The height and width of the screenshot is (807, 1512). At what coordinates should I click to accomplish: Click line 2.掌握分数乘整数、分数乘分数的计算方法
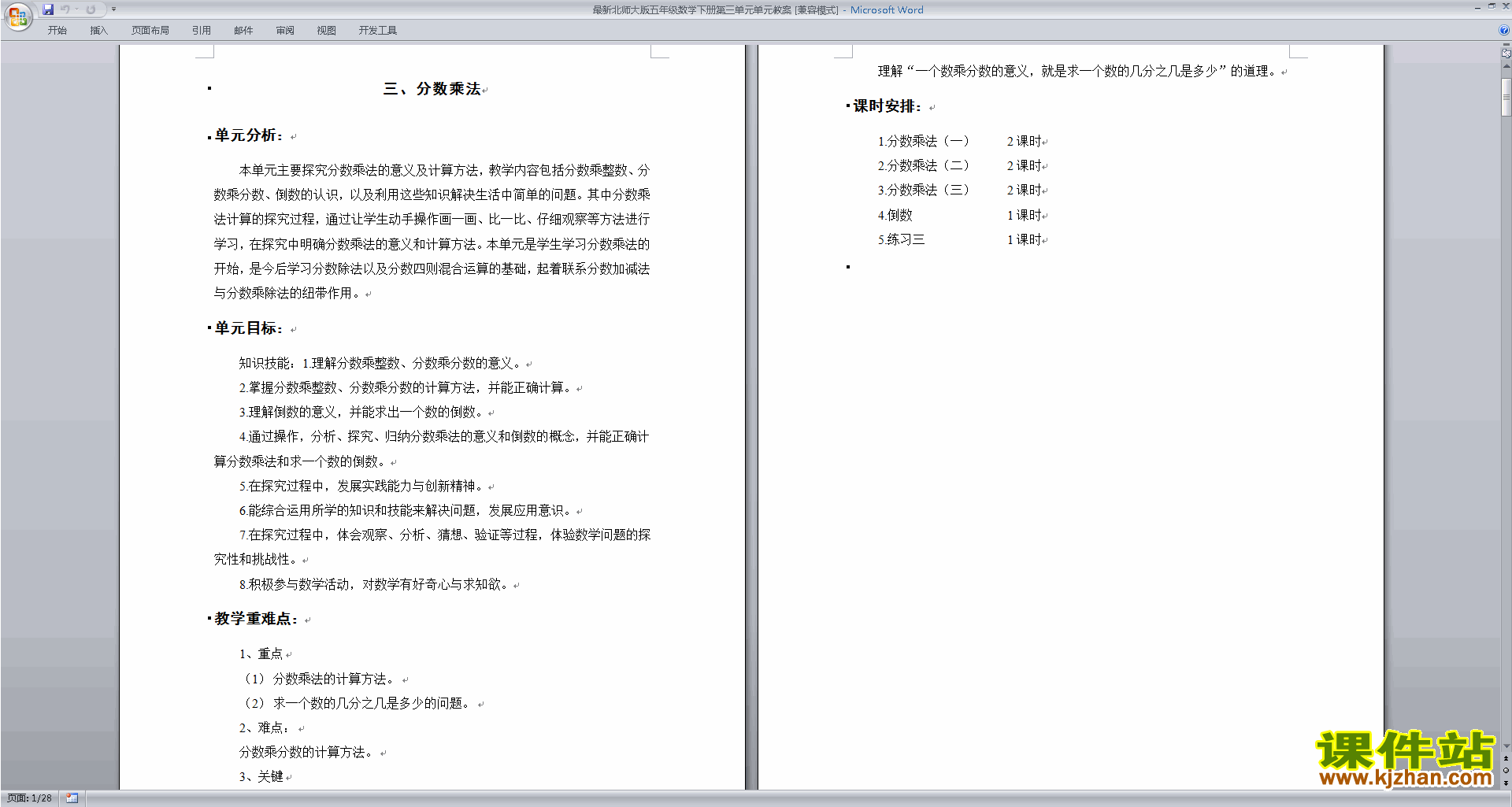coord(406,387)
